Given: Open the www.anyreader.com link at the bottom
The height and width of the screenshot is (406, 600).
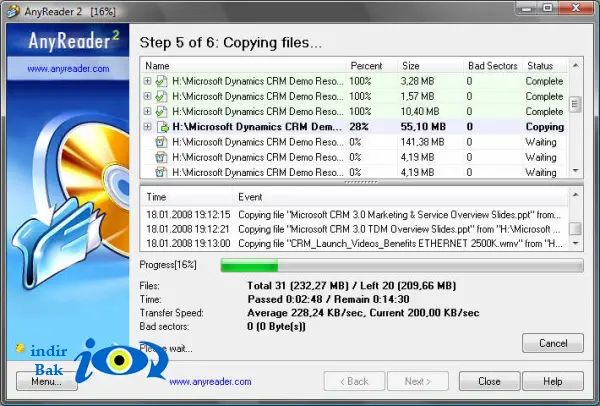Looking at the screenshot, I should click(210, 382).
